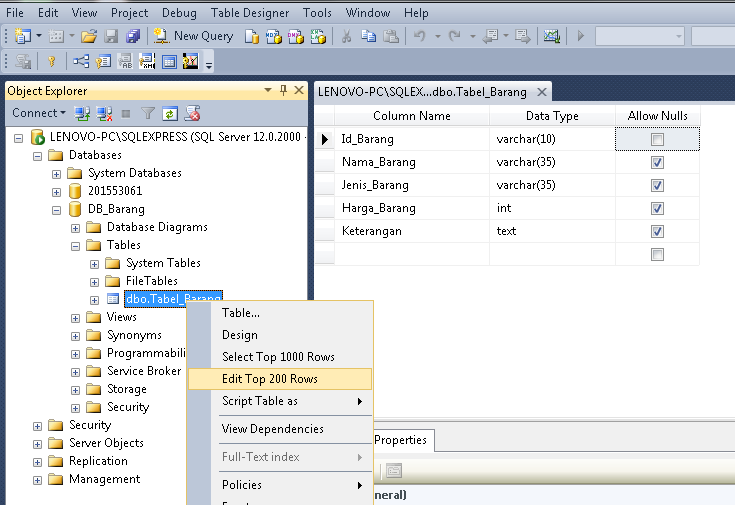Image resolution: width=735 pixels, height=505 pixels.
Task: Click the Manage Spatial Indexes icon
Action: (191, 61)
